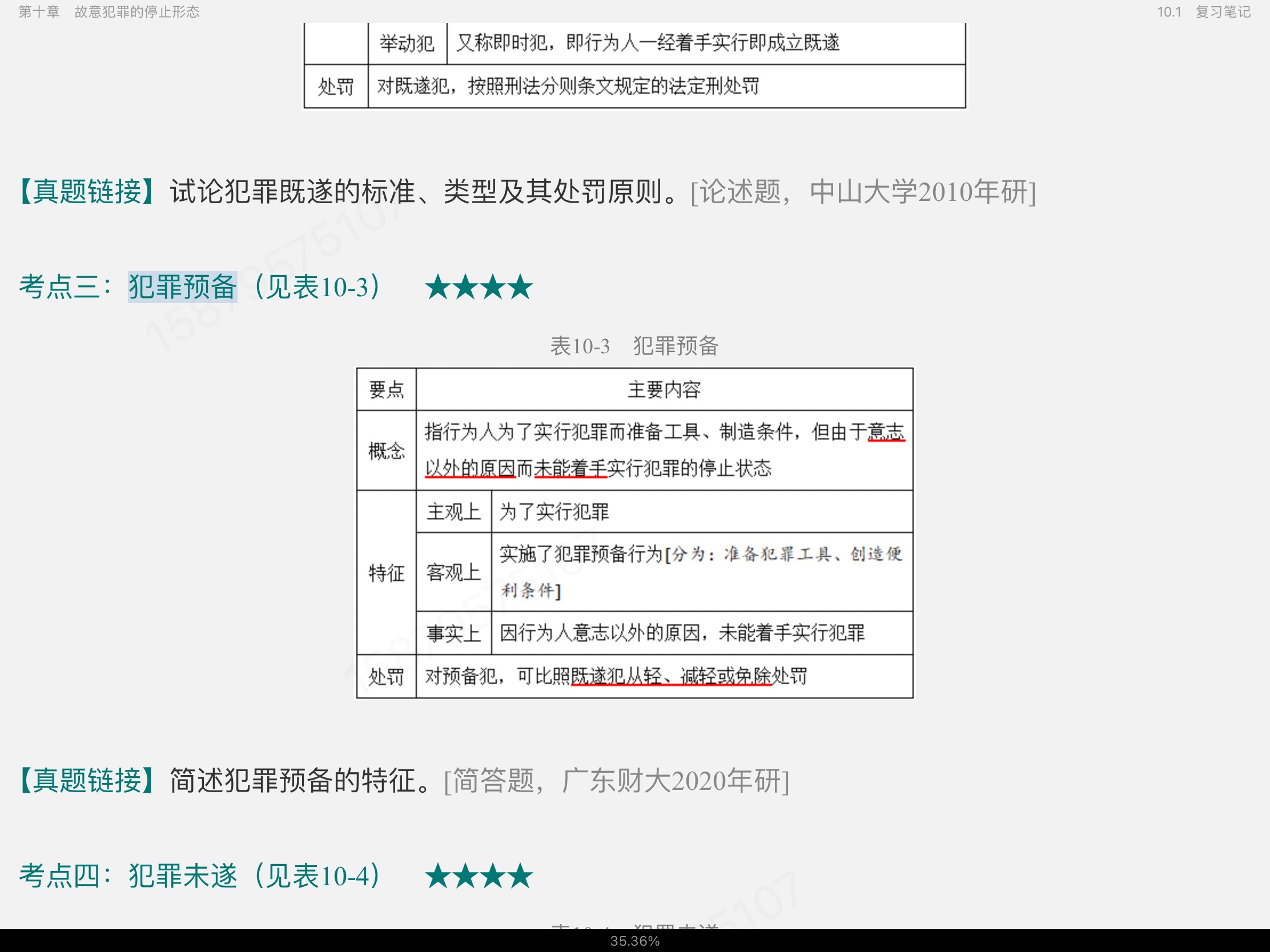The image size is (1270, 952).
Task: Click the last star beside 考点三 heading
Action: 521,287
